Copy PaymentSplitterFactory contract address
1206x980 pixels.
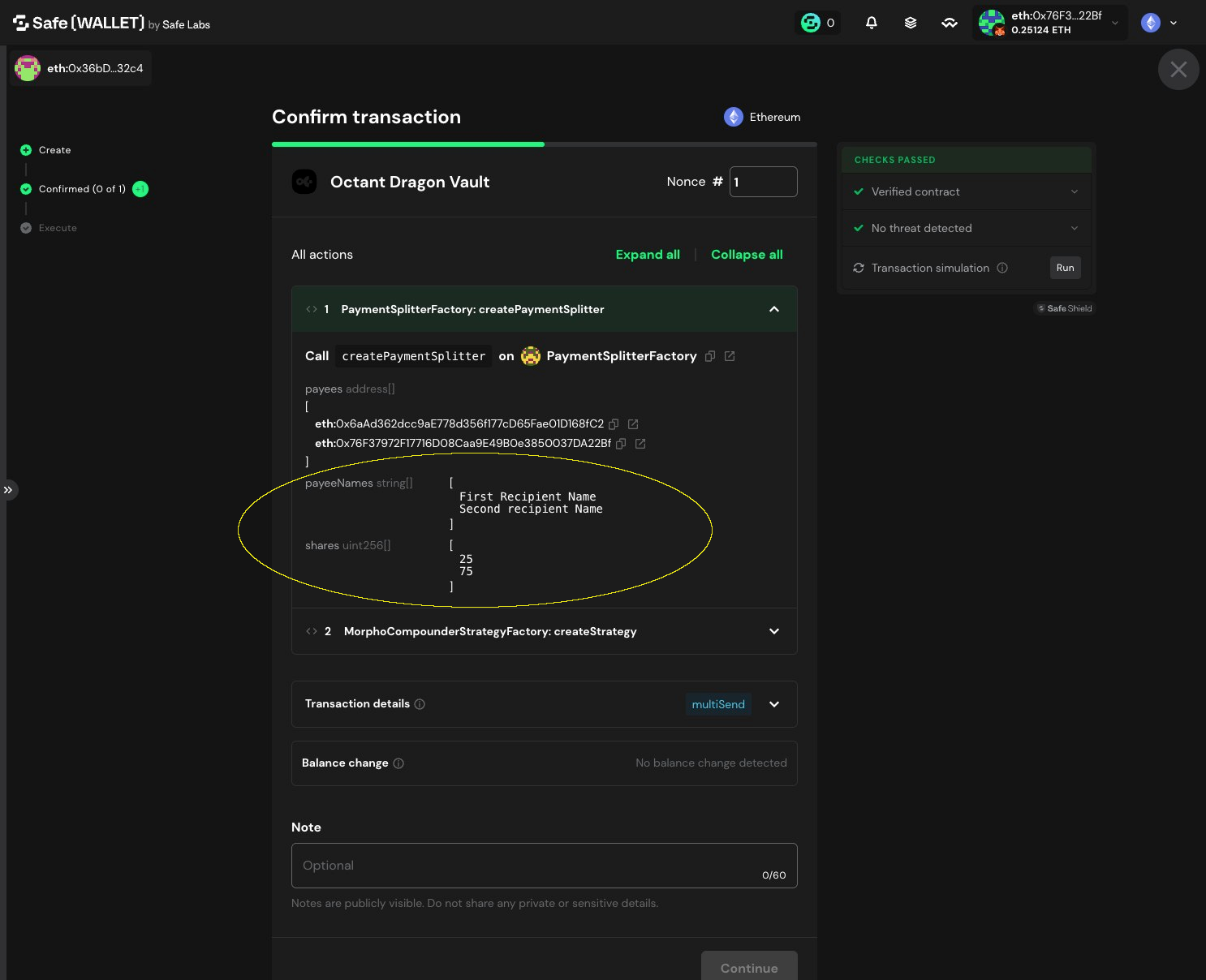(x=710, y=356)
